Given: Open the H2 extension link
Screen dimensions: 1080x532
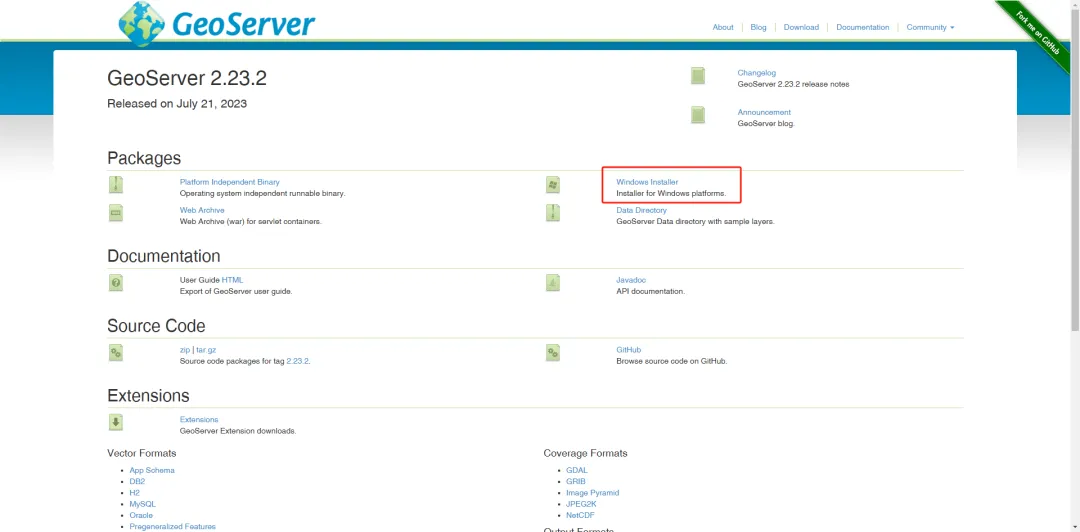Looking at the screenshot, I should 134,493.
